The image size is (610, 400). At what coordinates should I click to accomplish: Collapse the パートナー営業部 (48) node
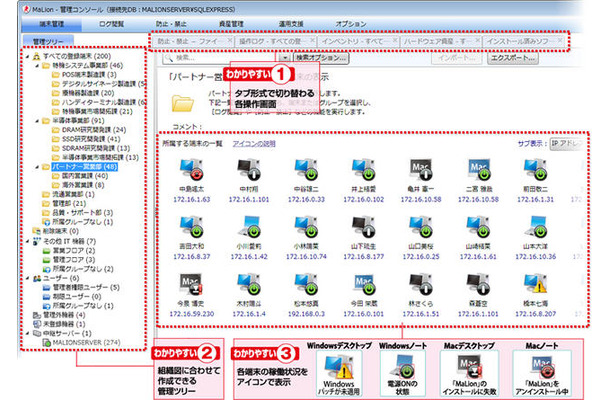pyautogui.click(x=37, y=167)
